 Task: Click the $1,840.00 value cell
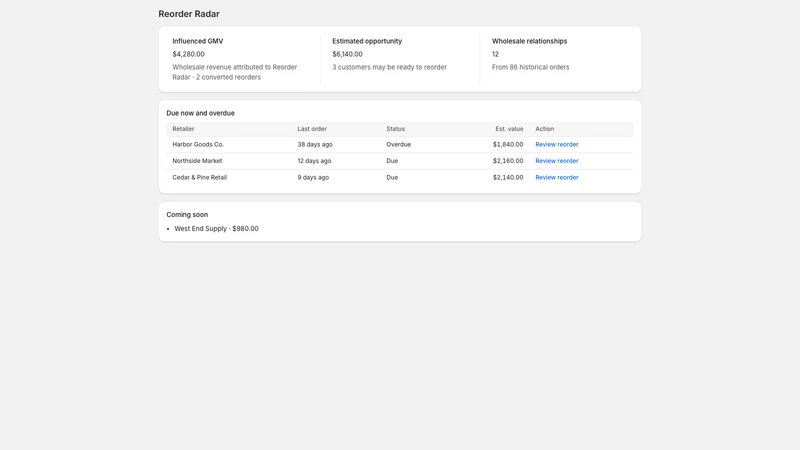point(508,144)
